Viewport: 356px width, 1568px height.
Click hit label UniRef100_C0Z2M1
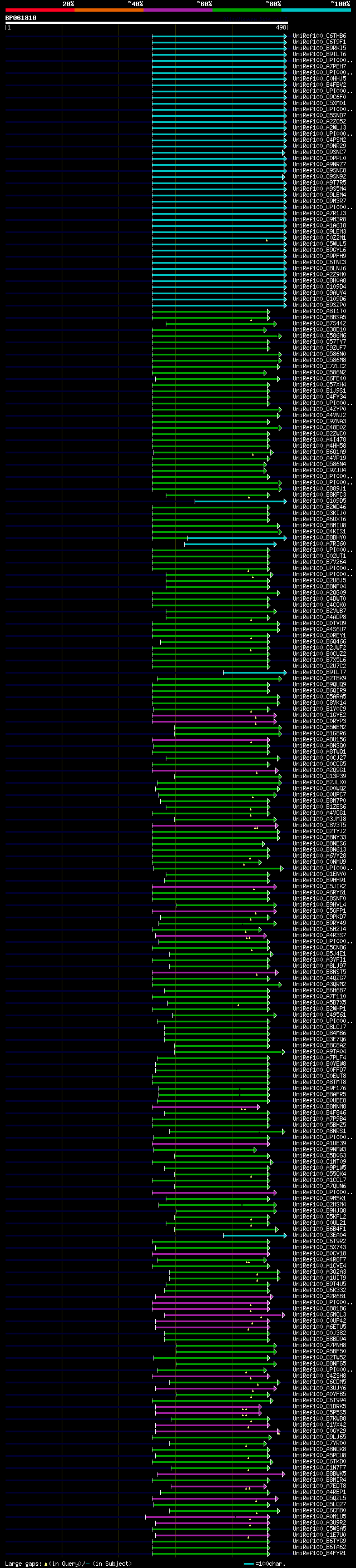tap(319, 238)
